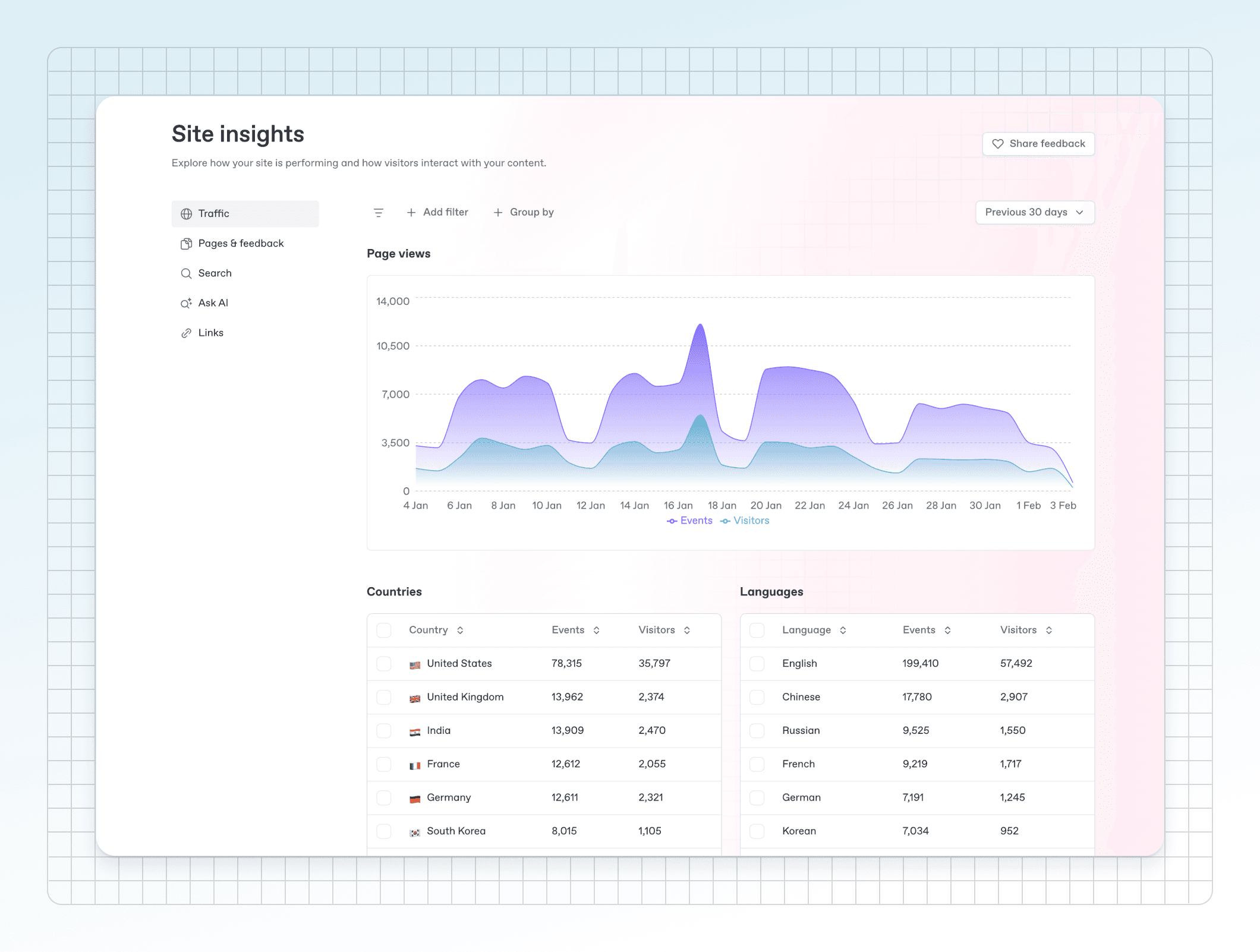This screenshot has height=952, width=1260.
Task: Sort the table by Language column
Action: tap(814, 630)
